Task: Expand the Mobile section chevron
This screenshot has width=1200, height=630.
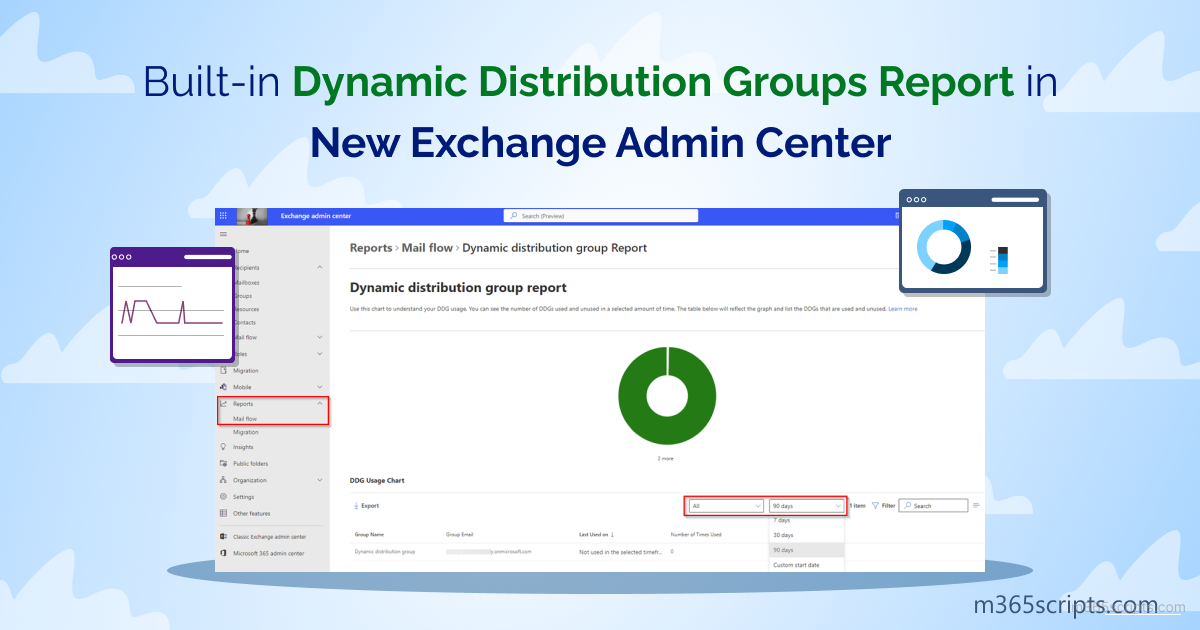Action: click(x=319, y=387)
